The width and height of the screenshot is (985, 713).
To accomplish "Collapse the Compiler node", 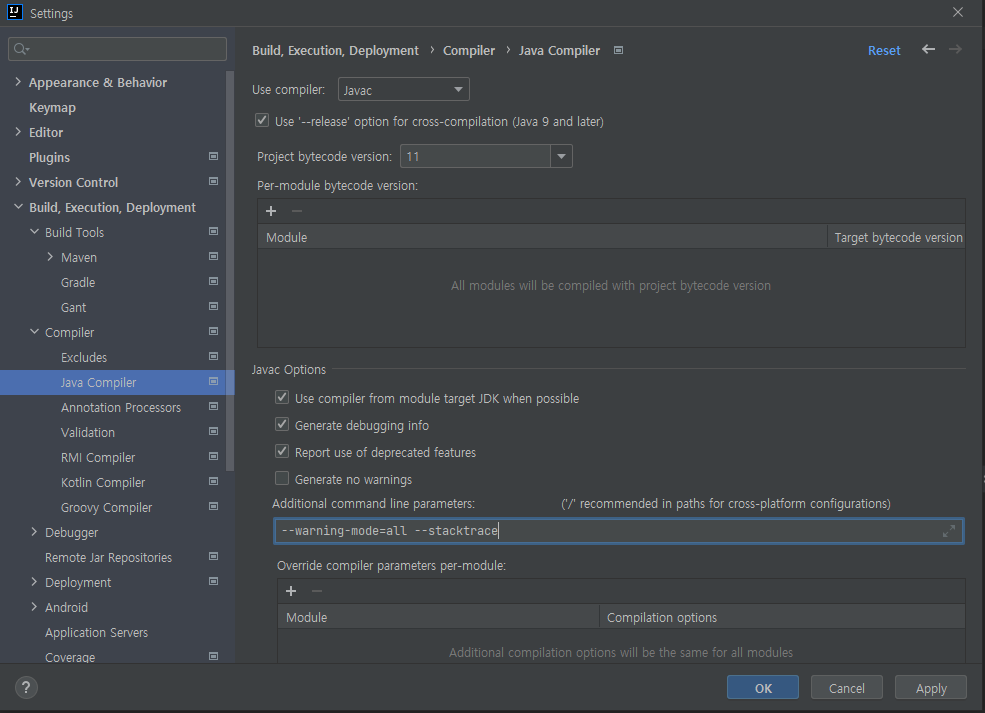I will pos(34,332).
